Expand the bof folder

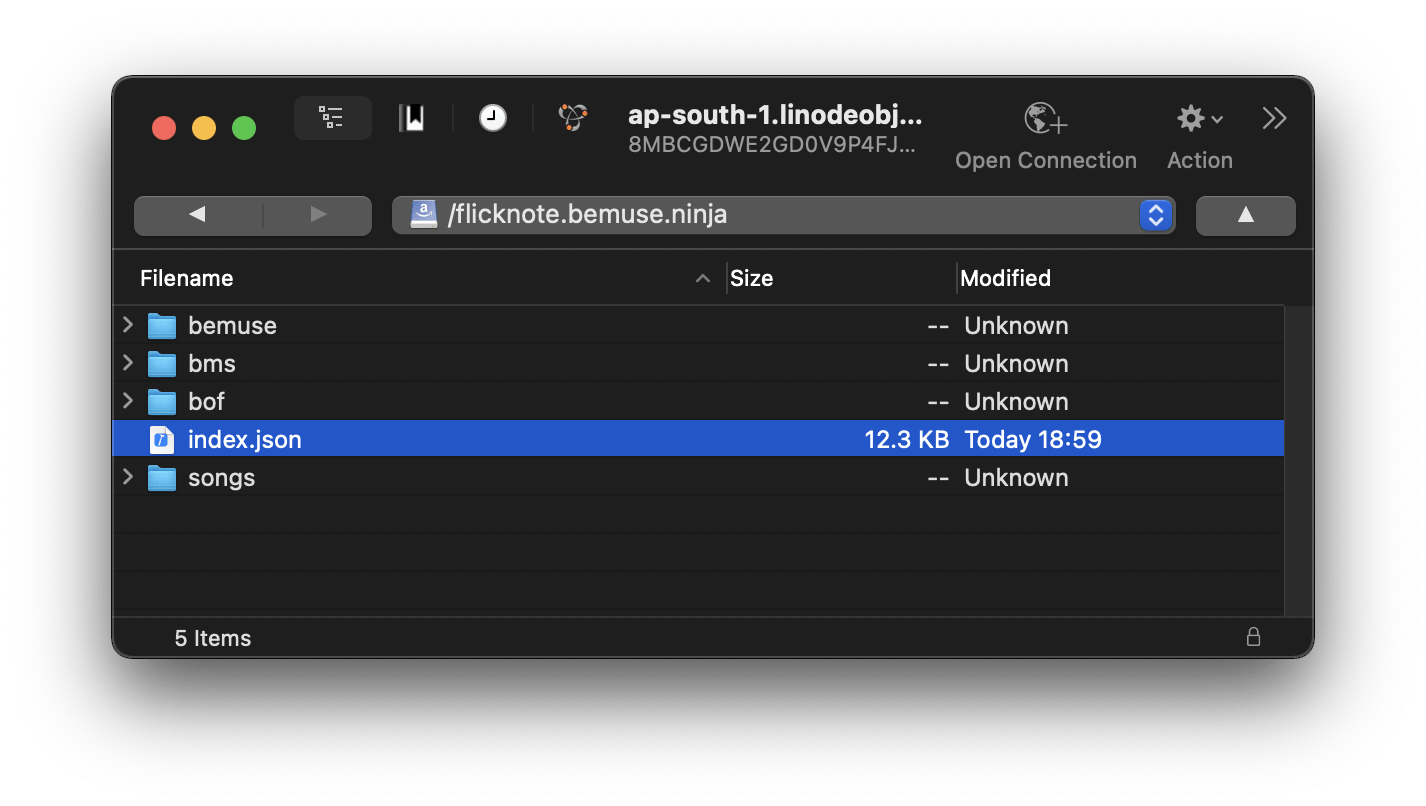(x=128, y=401)
